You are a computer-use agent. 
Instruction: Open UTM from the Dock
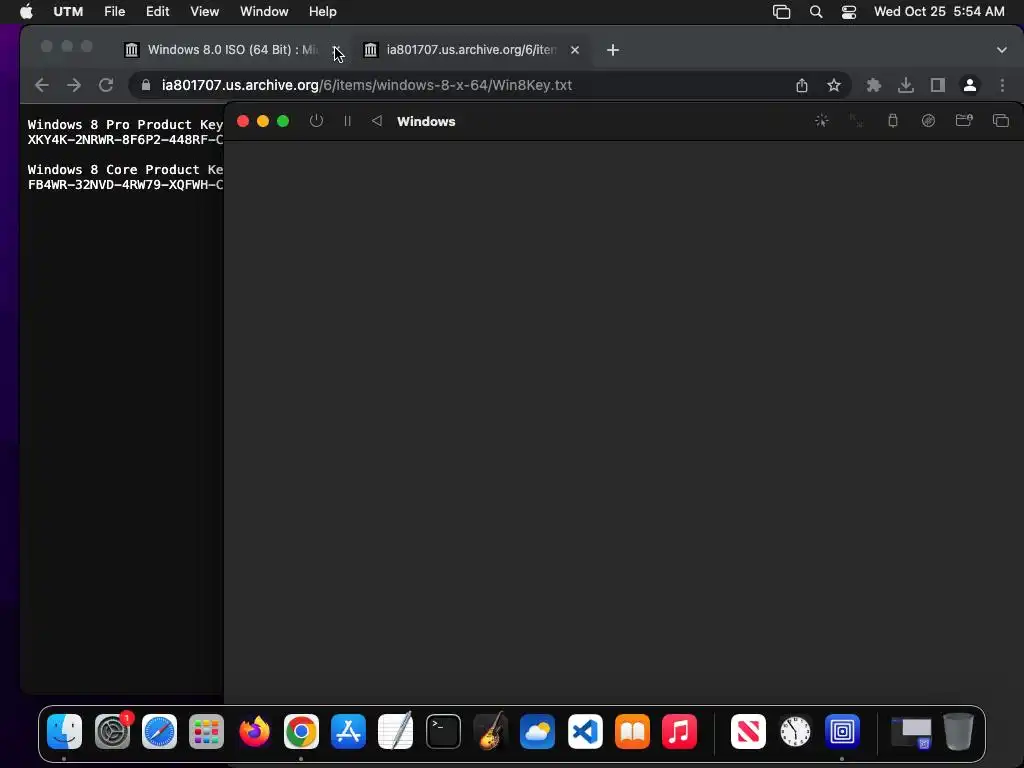tap(842, 731)
